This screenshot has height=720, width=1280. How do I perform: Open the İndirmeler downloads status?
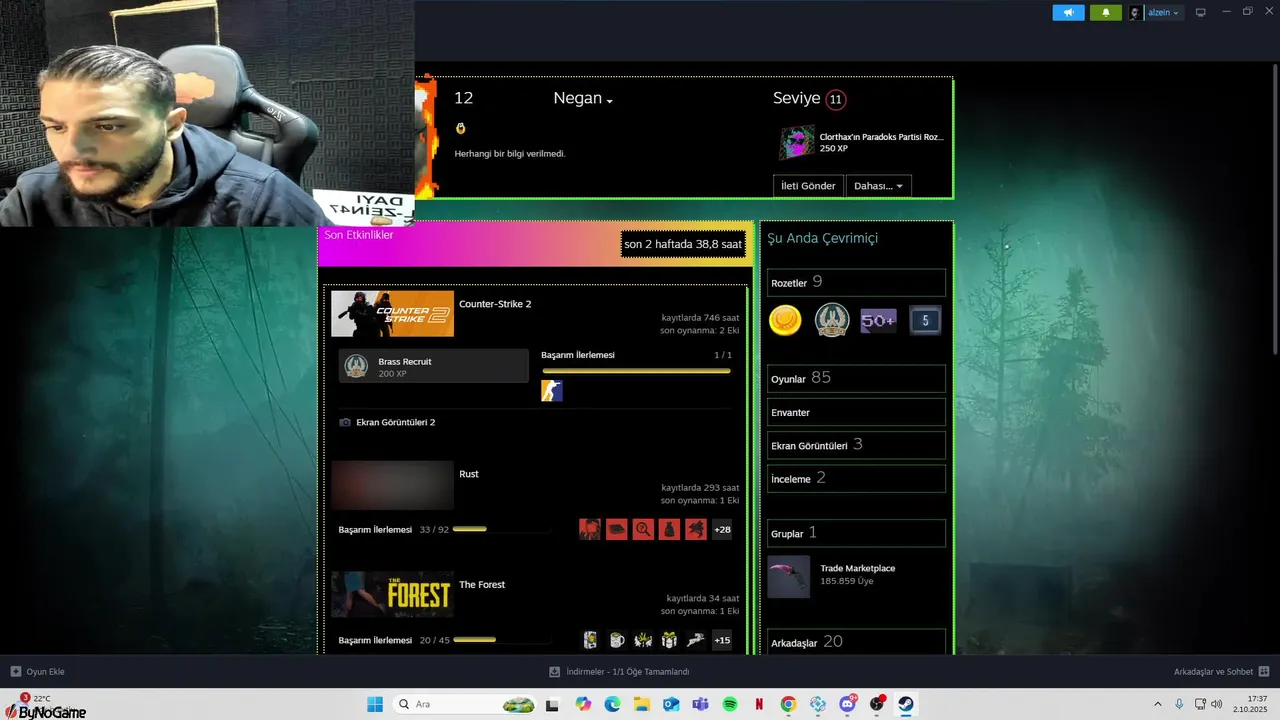[619, 672]
